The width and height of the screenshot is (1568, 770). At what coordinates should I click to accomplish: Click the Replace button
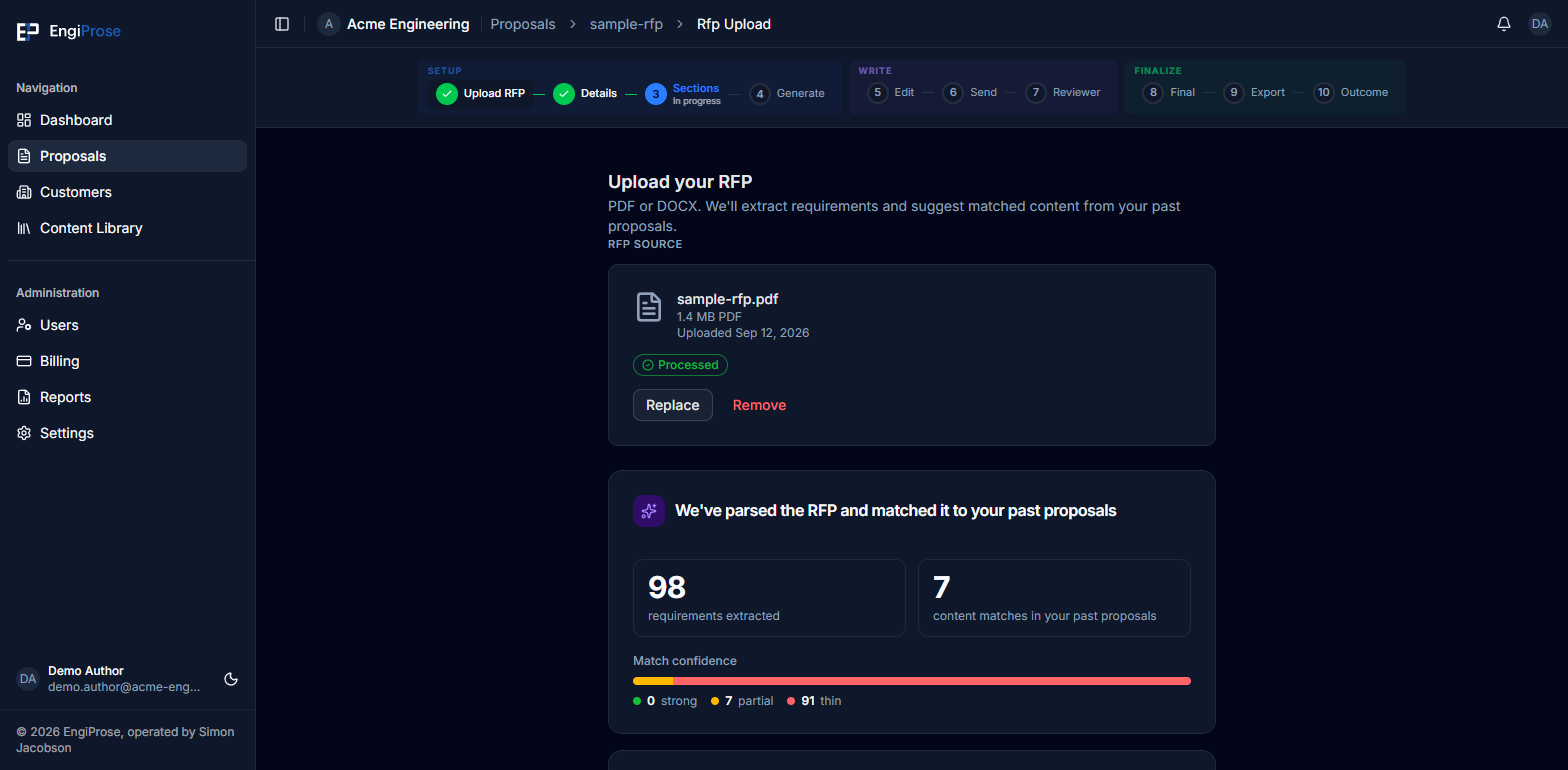(x=673, y=405)
